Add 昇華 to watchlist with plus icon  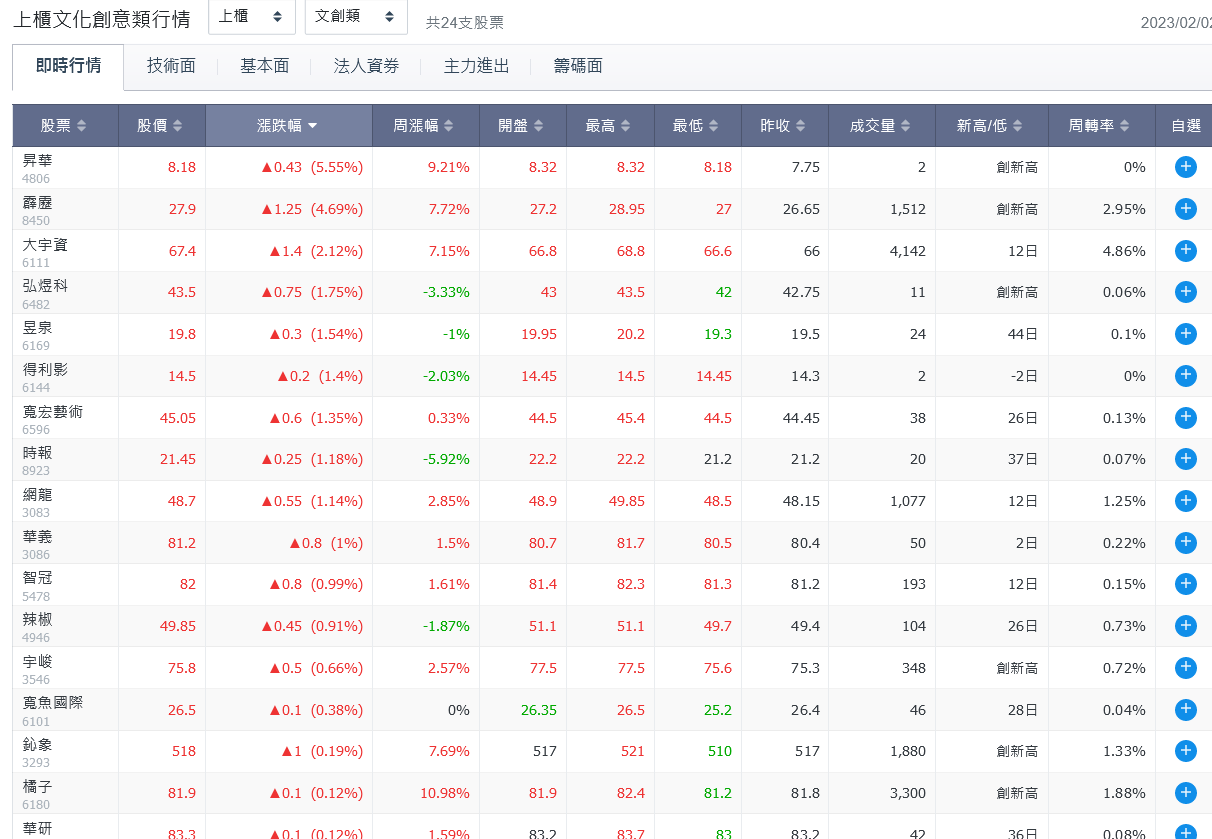(x=1185, y=167)
